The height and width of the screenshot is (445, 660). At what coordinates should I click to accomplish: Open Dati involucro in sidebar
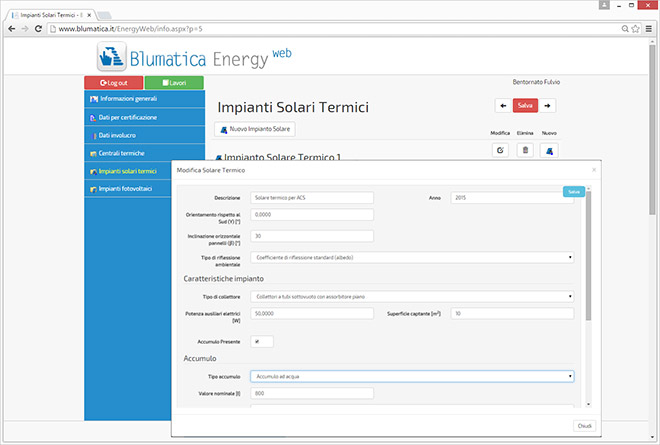point(145,135)
